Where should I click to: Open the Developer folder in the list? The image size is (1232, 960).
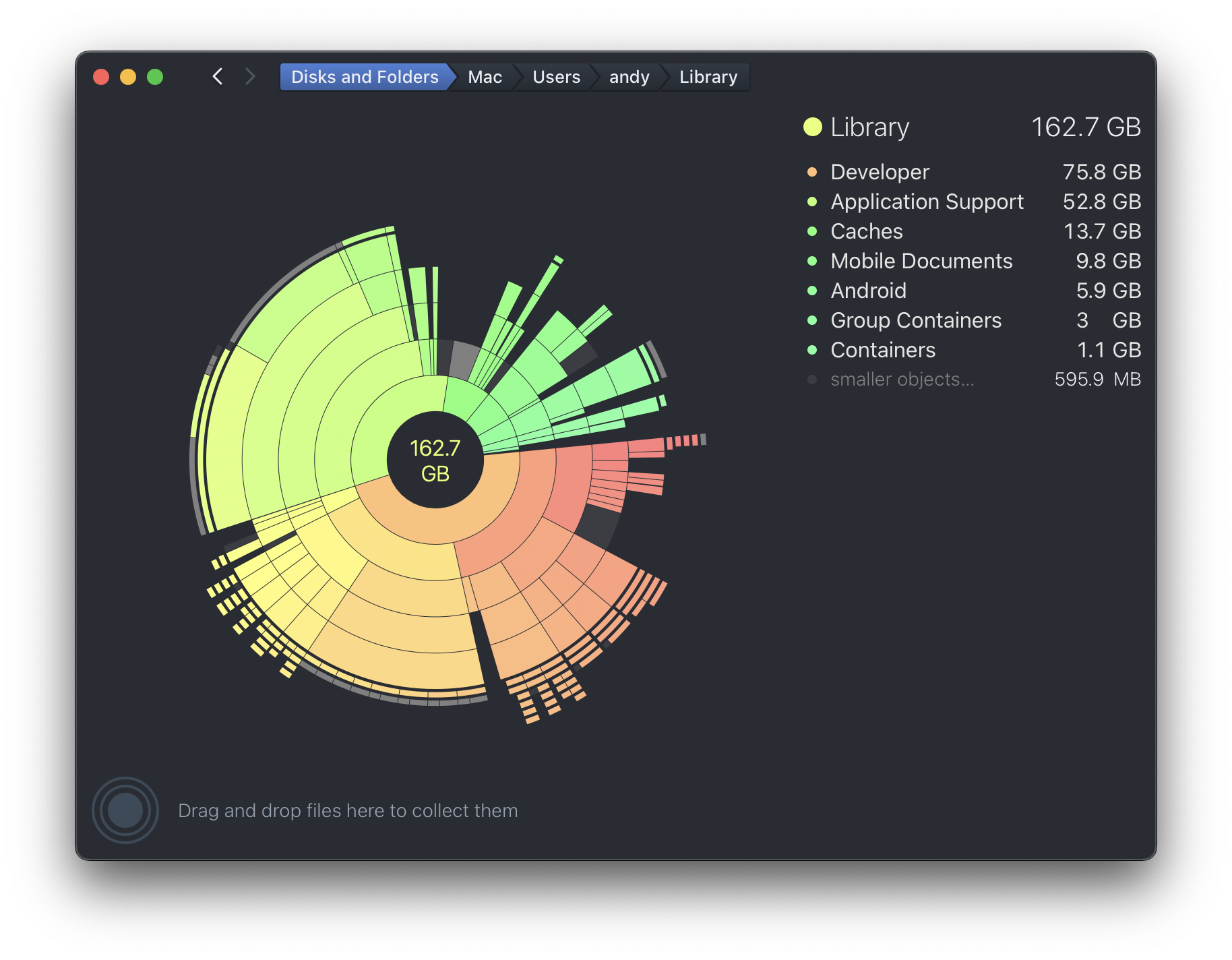tap(880, 172)
